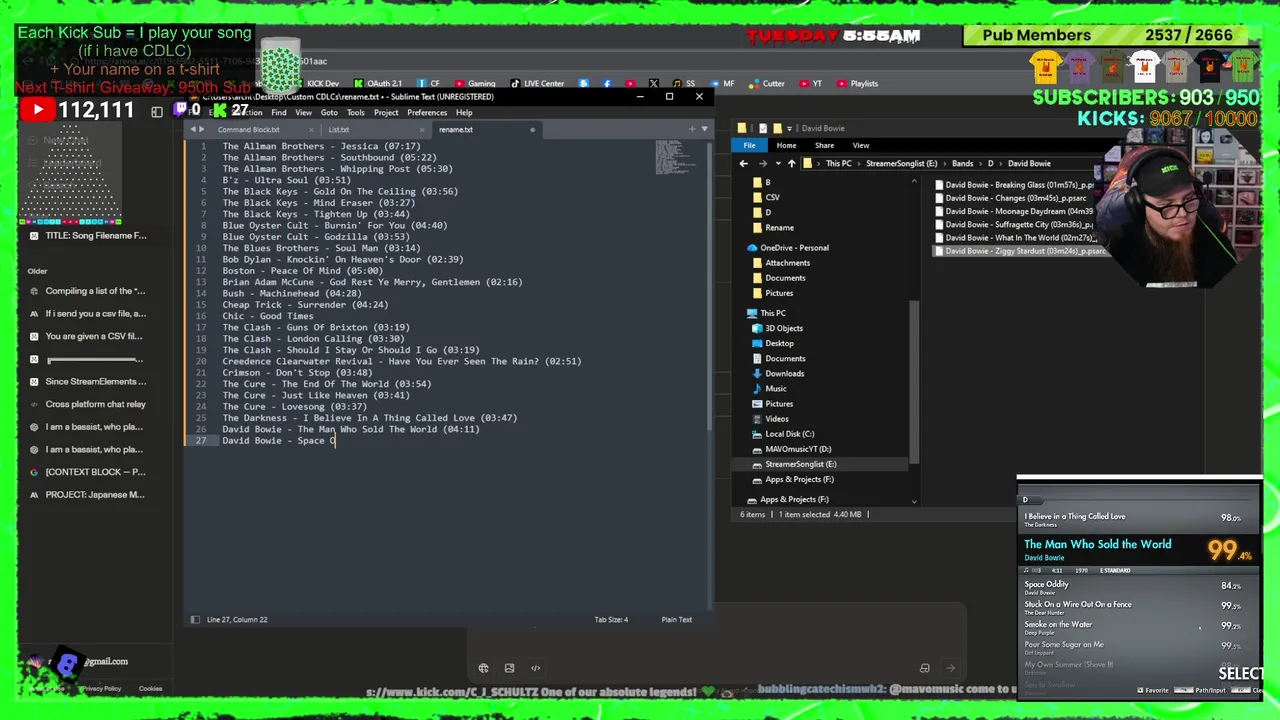The height and width of the screenshot is (720, 1280).
Task: Open the Project menu in Sublime Text
Action: [x=386, y=112]
